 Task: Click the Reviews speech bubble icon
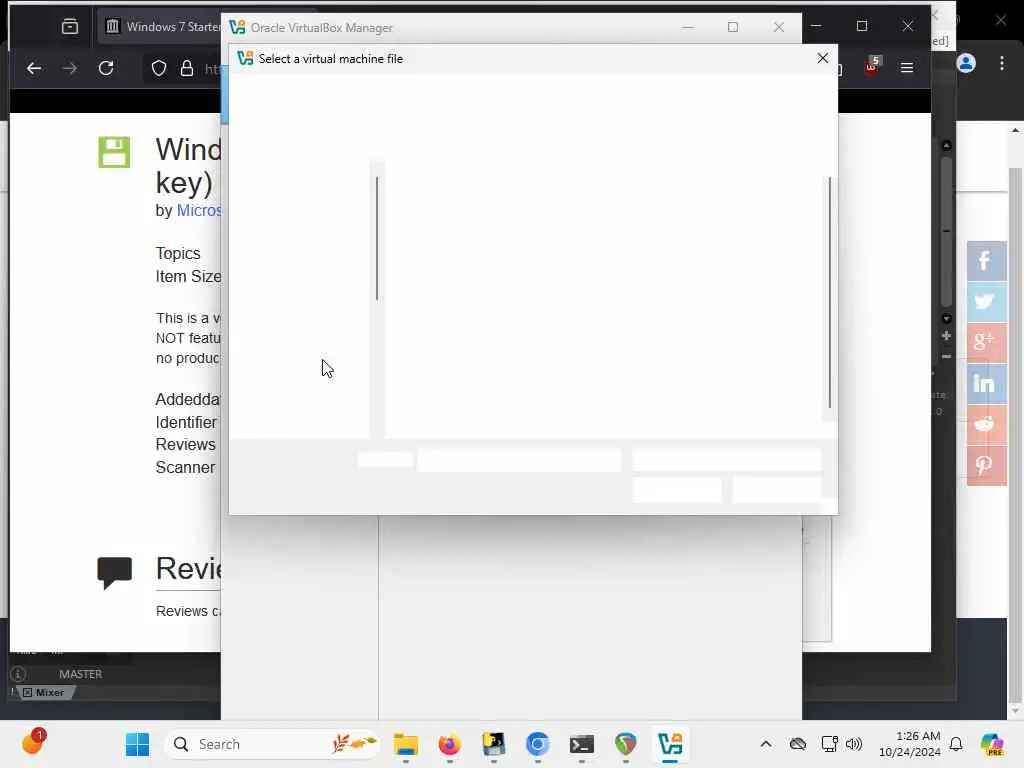coord(114,573)
